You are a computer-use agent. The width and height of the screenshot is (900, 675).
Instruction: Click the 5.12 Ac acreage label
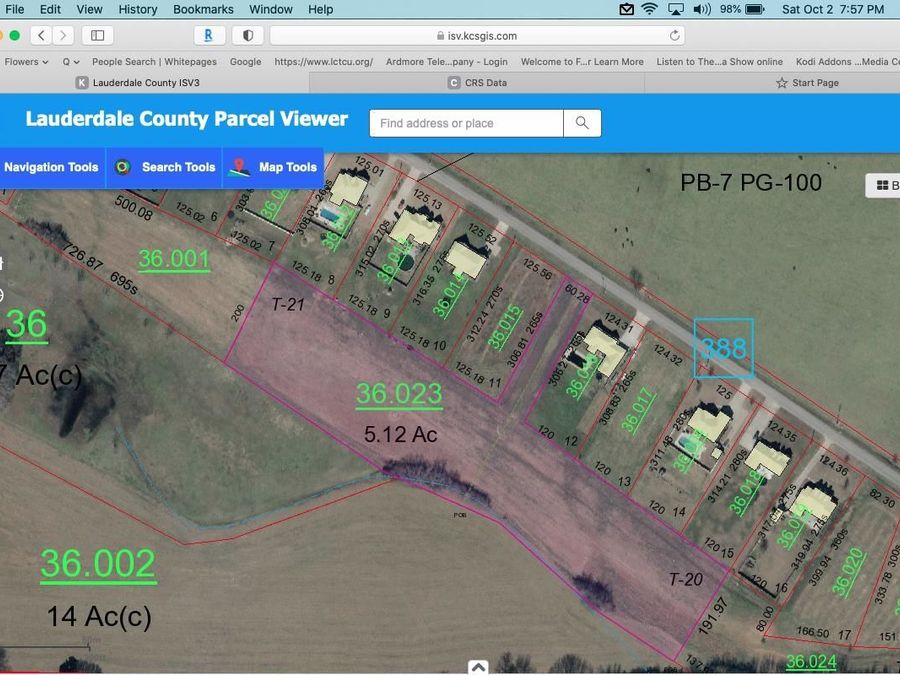coord(401,435)
